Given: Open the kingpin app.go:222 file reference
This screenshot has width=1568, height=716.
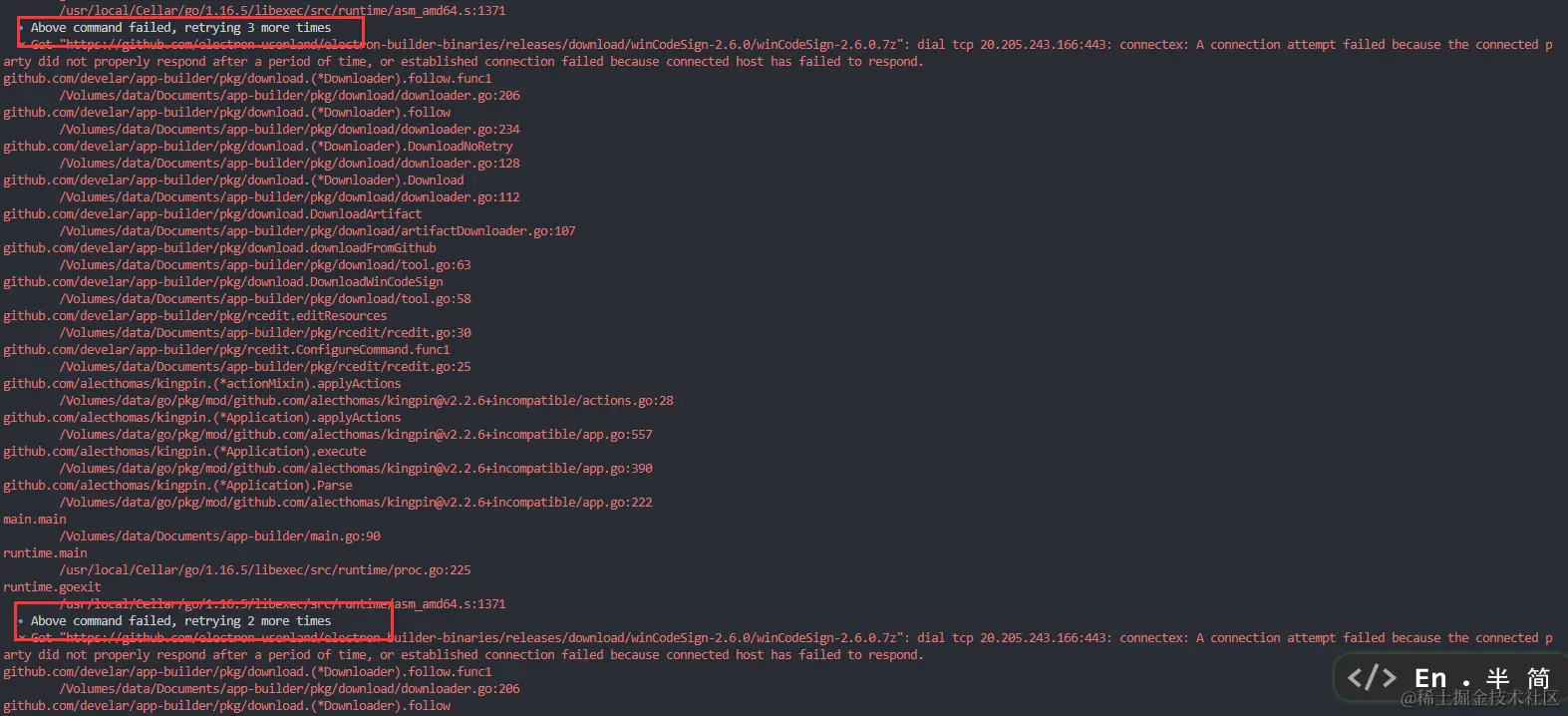Looking at the screenshot, I should click(x=356, y=503).
